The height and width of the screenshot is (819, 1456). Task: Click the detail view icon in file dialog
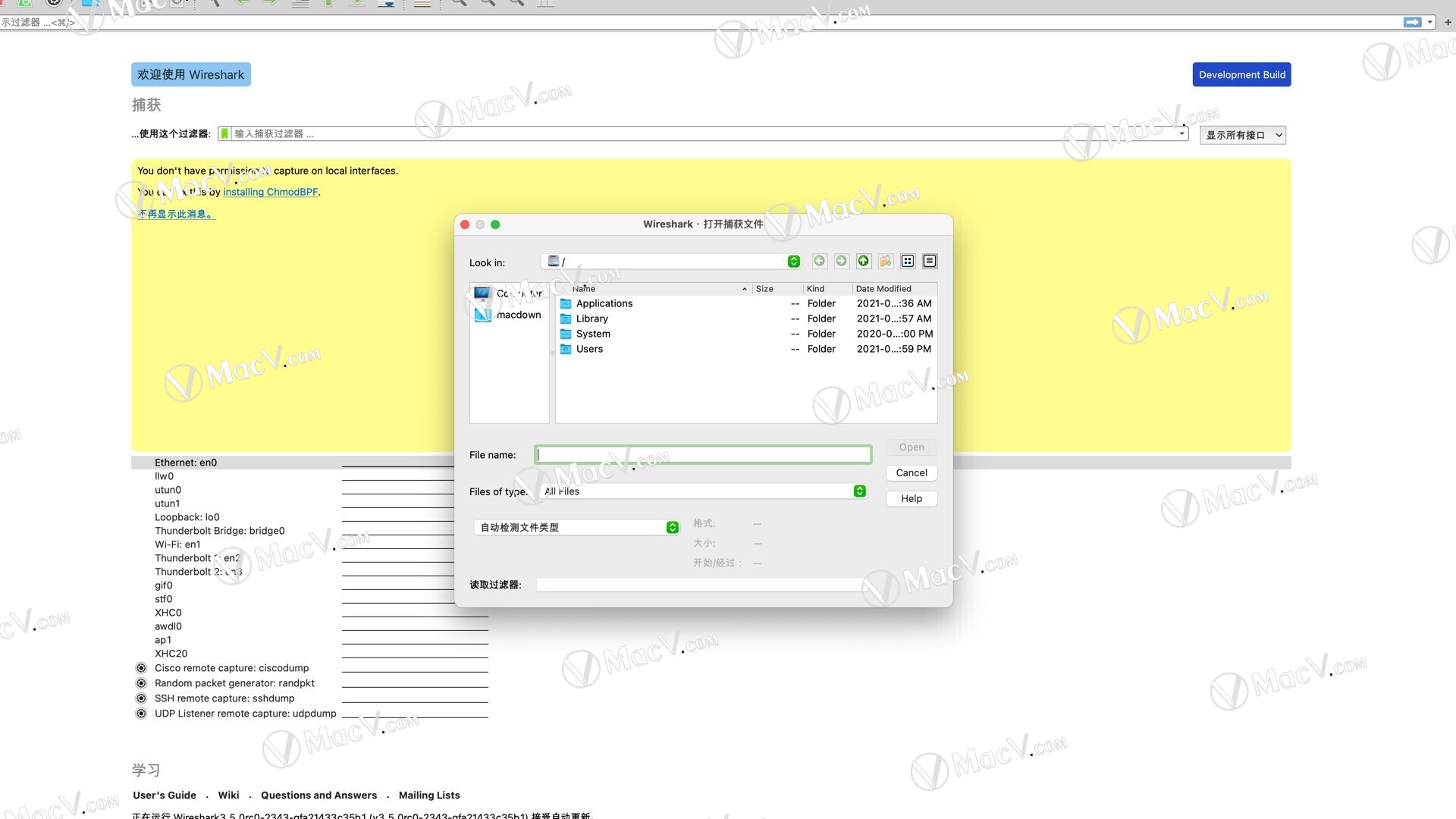click(928, 261)
